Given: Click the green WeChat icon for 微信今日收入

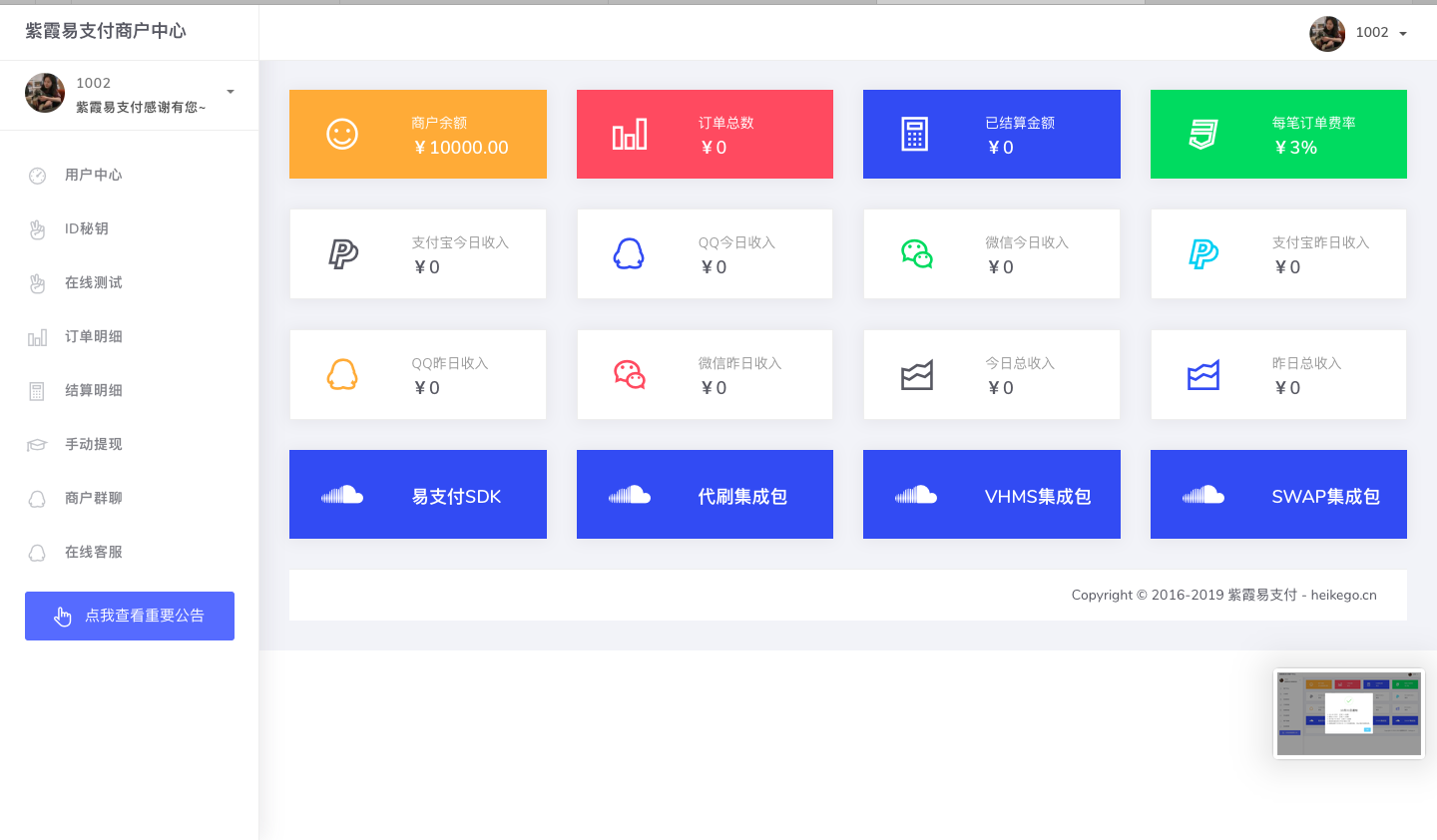Looking at the screenshot, I should point(916,254).
